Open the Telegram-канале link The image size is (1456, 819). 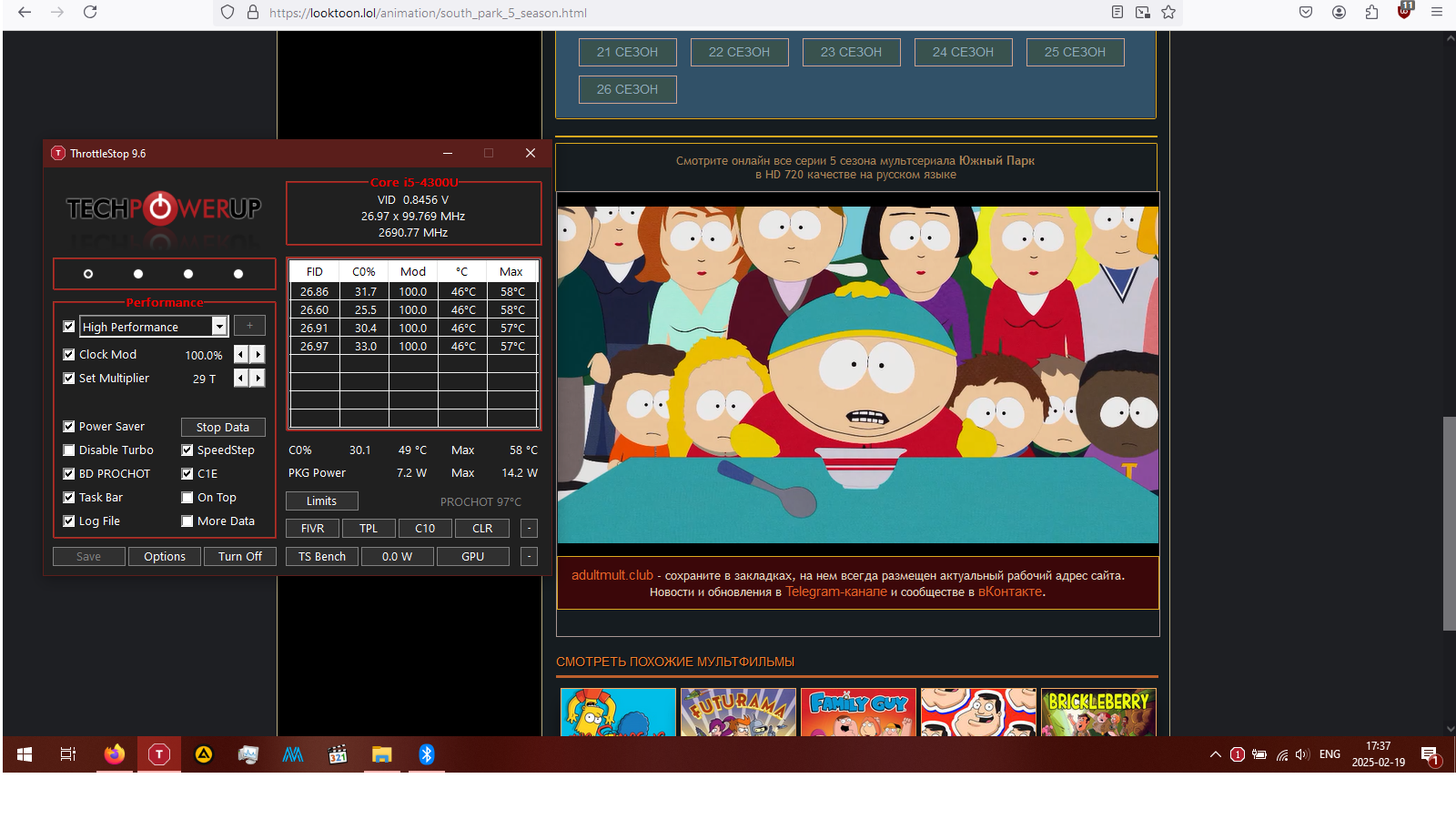(x=836, y=591)
